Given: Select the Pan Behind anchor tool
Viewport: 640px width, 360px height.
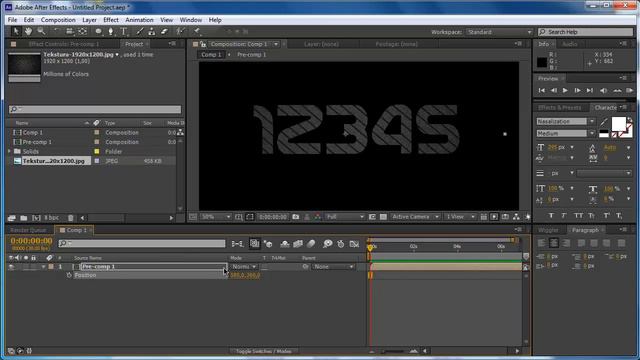Looking at the screenshot, I should (83, 31).
